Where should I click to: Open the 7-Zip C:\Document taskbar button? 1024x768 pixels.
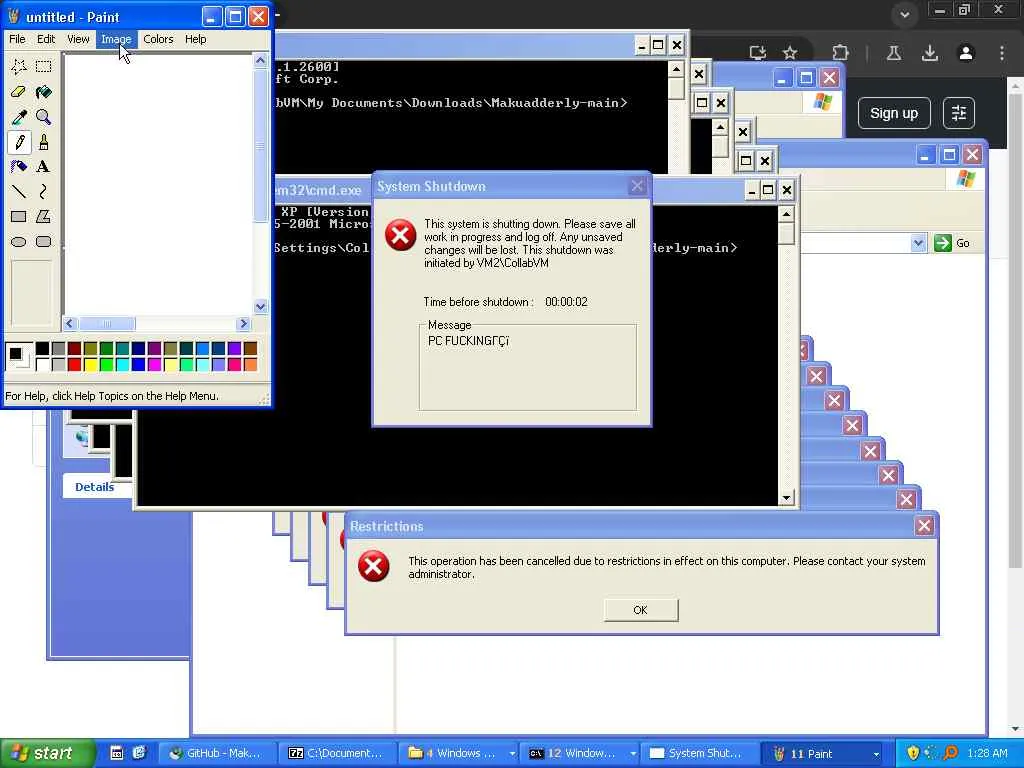[x=338, y=753]
